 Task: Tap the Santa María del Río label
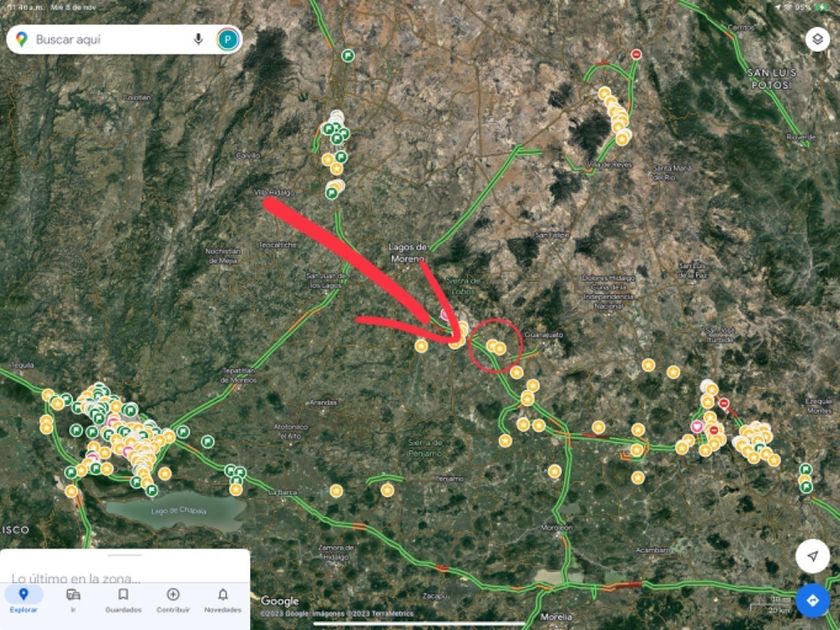pos(672,172)
